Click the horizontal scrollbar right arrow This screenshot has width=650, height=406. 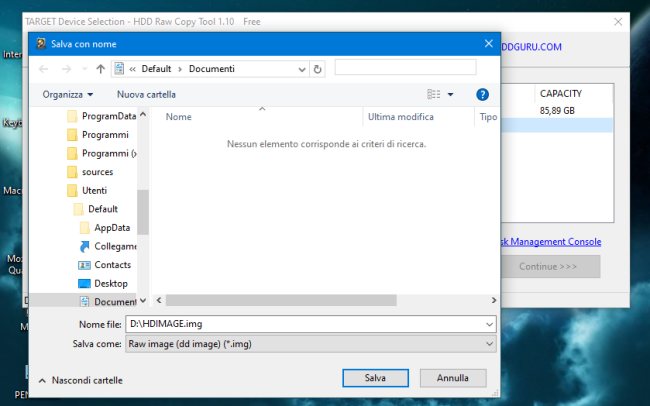click(x=493, y=300)
